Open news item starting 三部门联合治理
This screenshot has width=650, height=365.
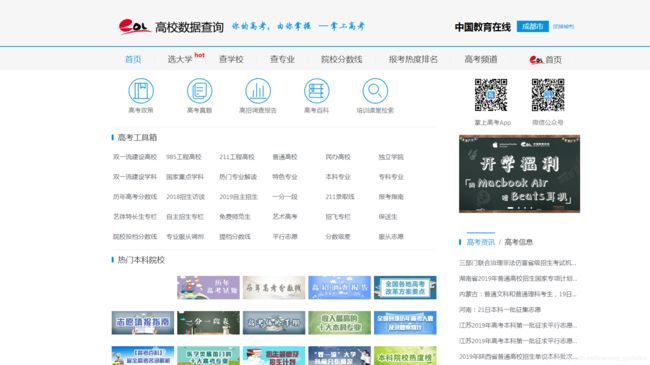tap(517, 263)
